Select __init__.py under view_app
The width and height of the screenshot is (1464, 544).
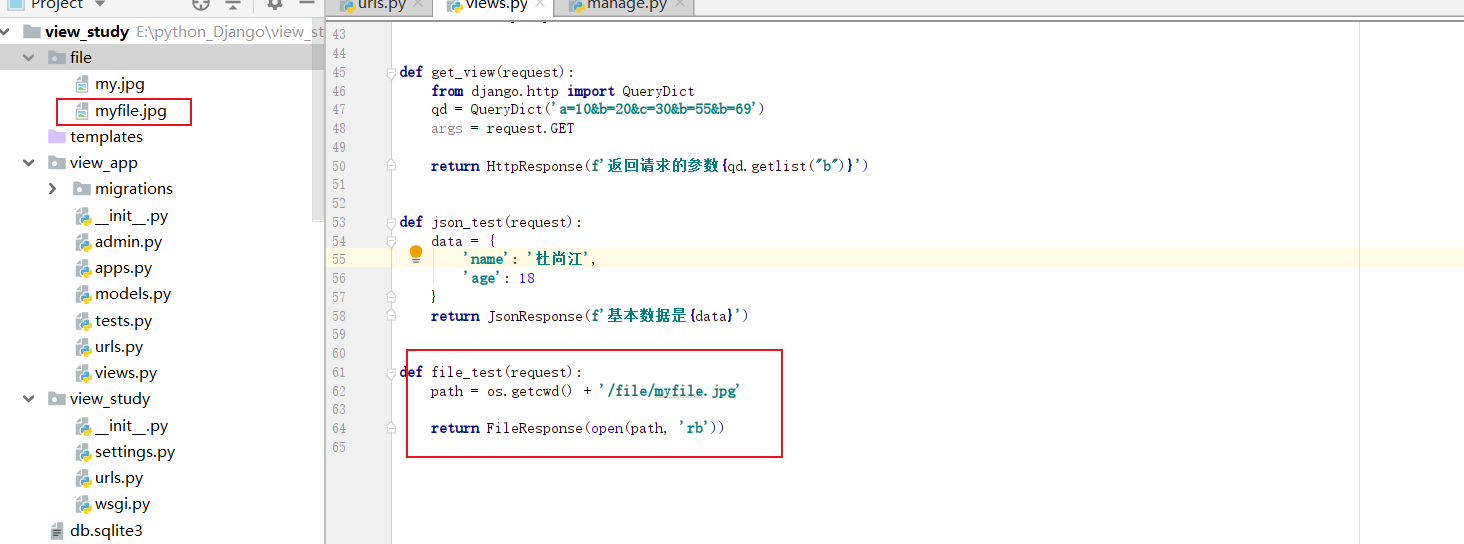pos(132,216)
